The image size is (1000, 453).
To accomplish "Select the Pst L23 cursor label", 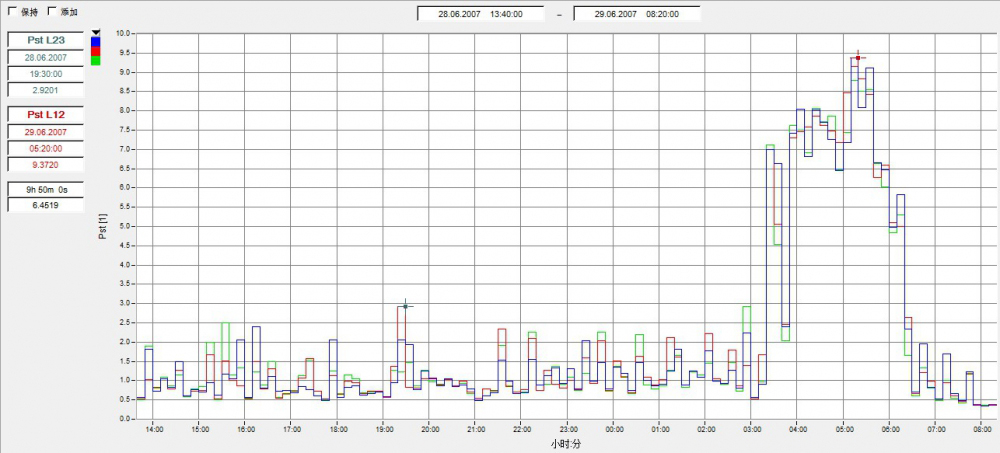I will [48, 40].
